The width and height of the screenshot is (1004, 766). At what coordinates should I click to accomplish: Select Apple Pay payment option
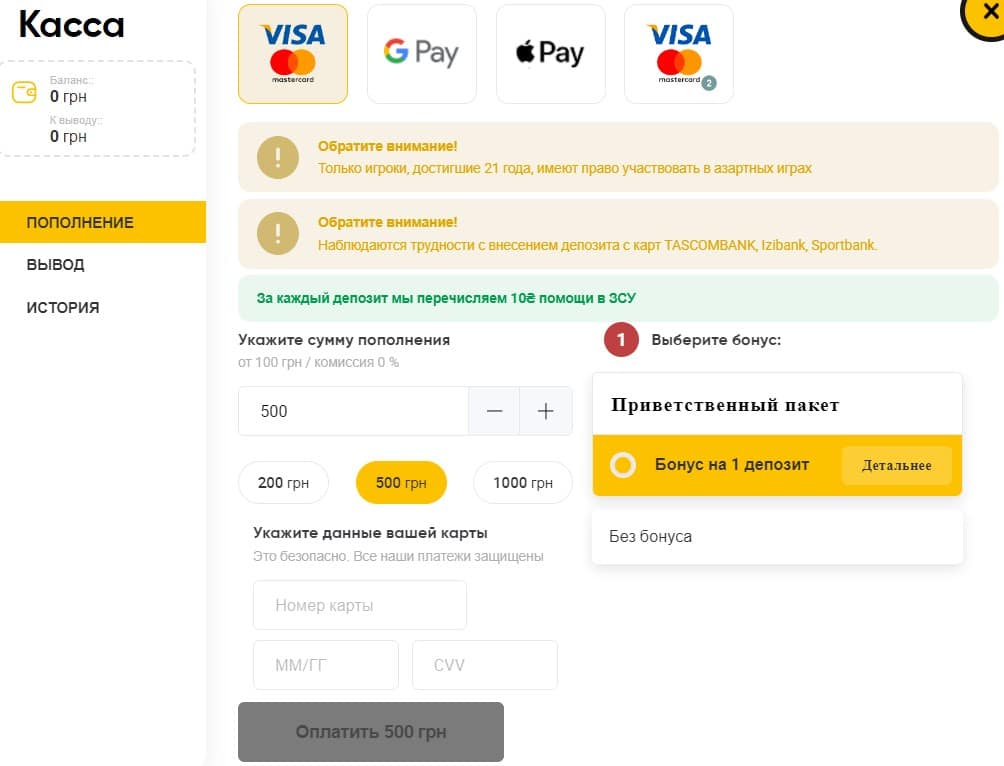tap(550, 53)
